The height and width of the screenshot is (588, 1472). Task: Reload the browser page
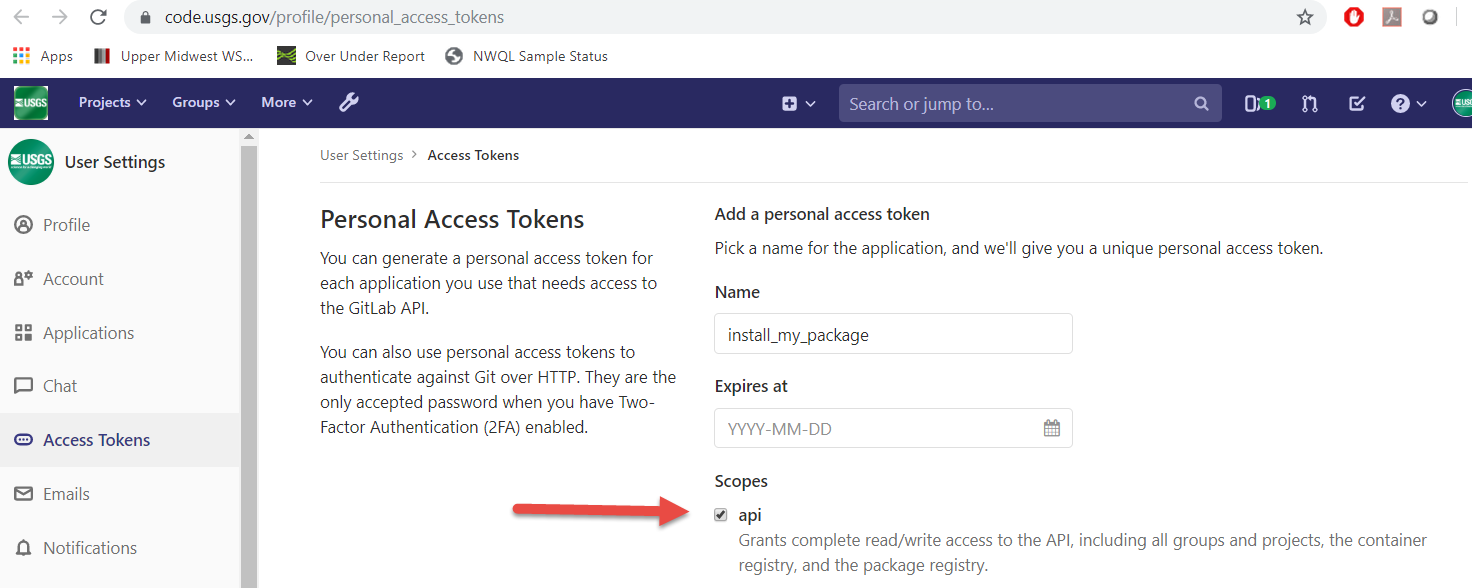pyautogui.click(x=98, y=17)
